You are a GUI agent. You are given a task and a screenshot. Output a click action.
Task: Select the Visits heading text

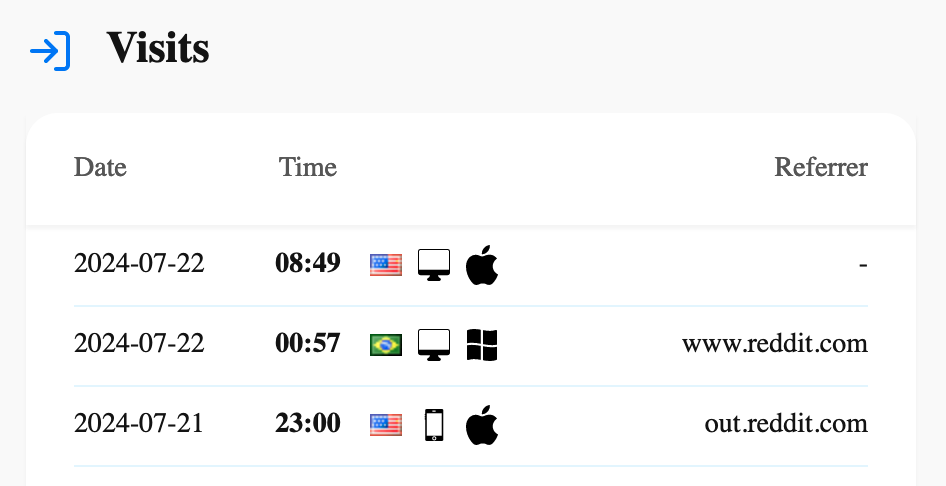tap(158, 48)
